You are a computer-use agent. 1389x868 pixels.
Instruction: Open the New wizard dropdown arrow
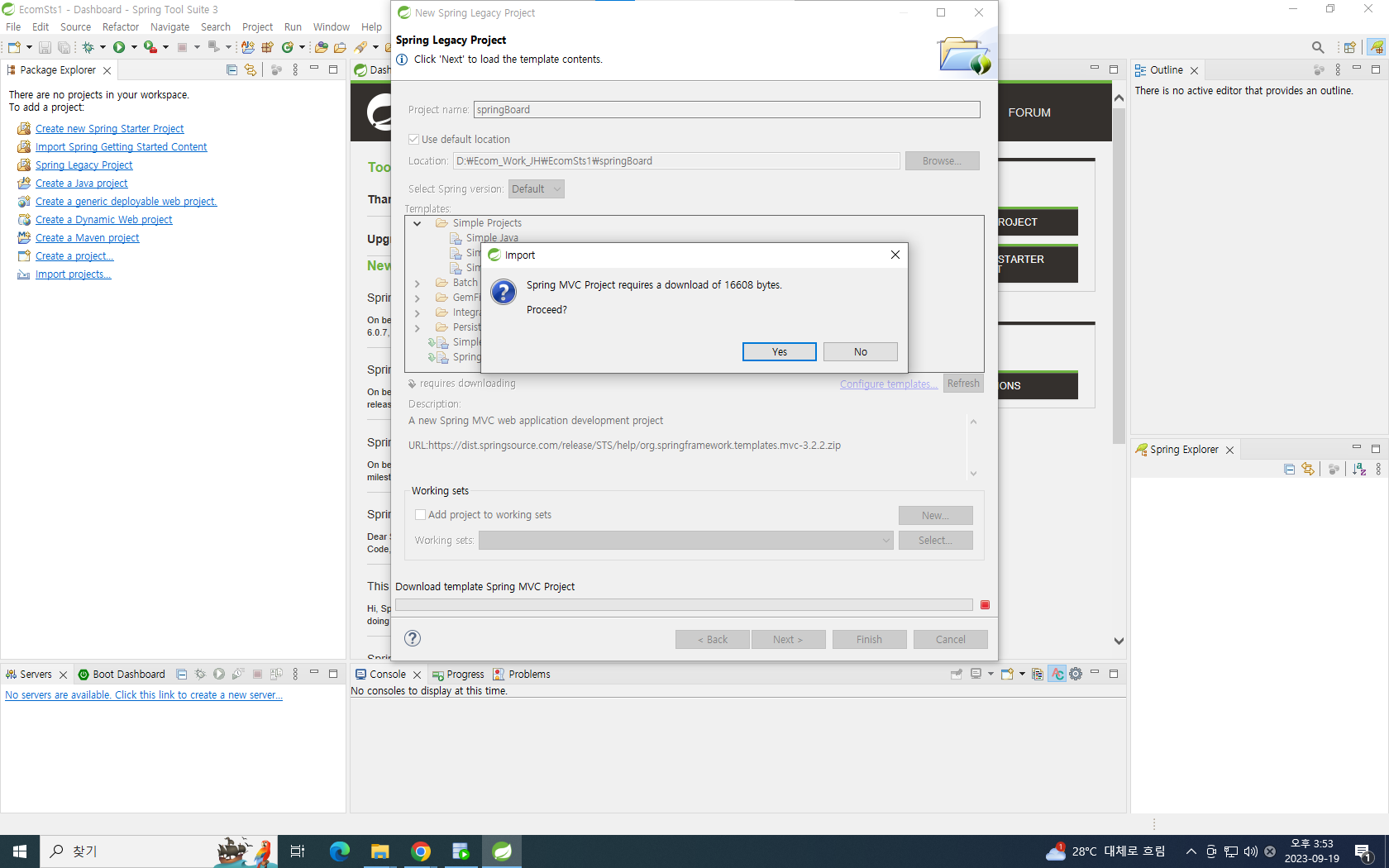(x=29, y=47)
